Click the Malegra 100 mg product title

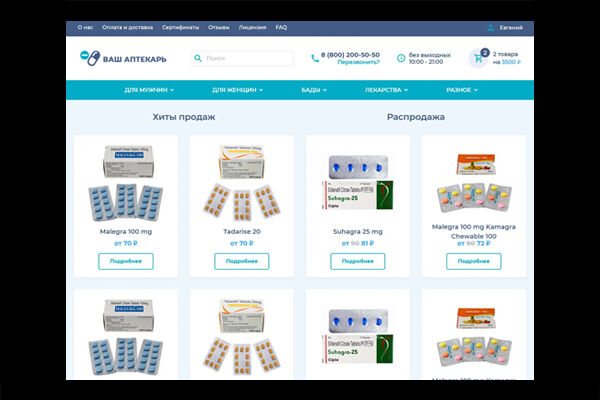point(126,232)
